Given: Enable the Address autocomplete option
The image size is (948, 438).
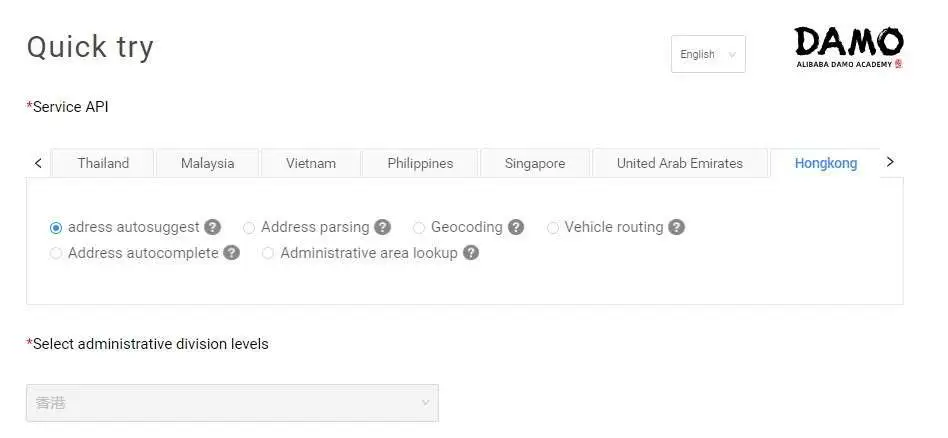Looking at the screenshot, I should point(56,253).
